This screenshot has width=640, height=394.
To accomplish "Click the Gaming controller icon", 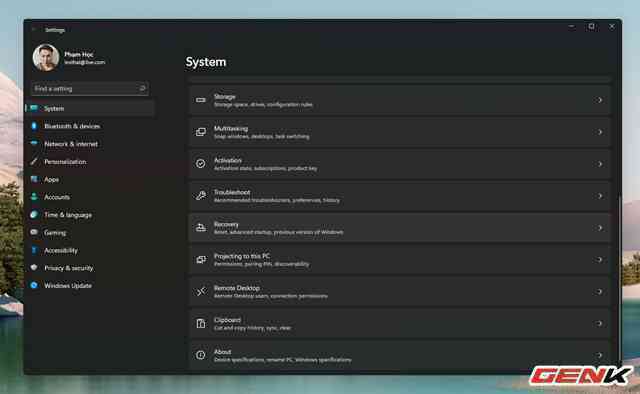I will (34, 232).
